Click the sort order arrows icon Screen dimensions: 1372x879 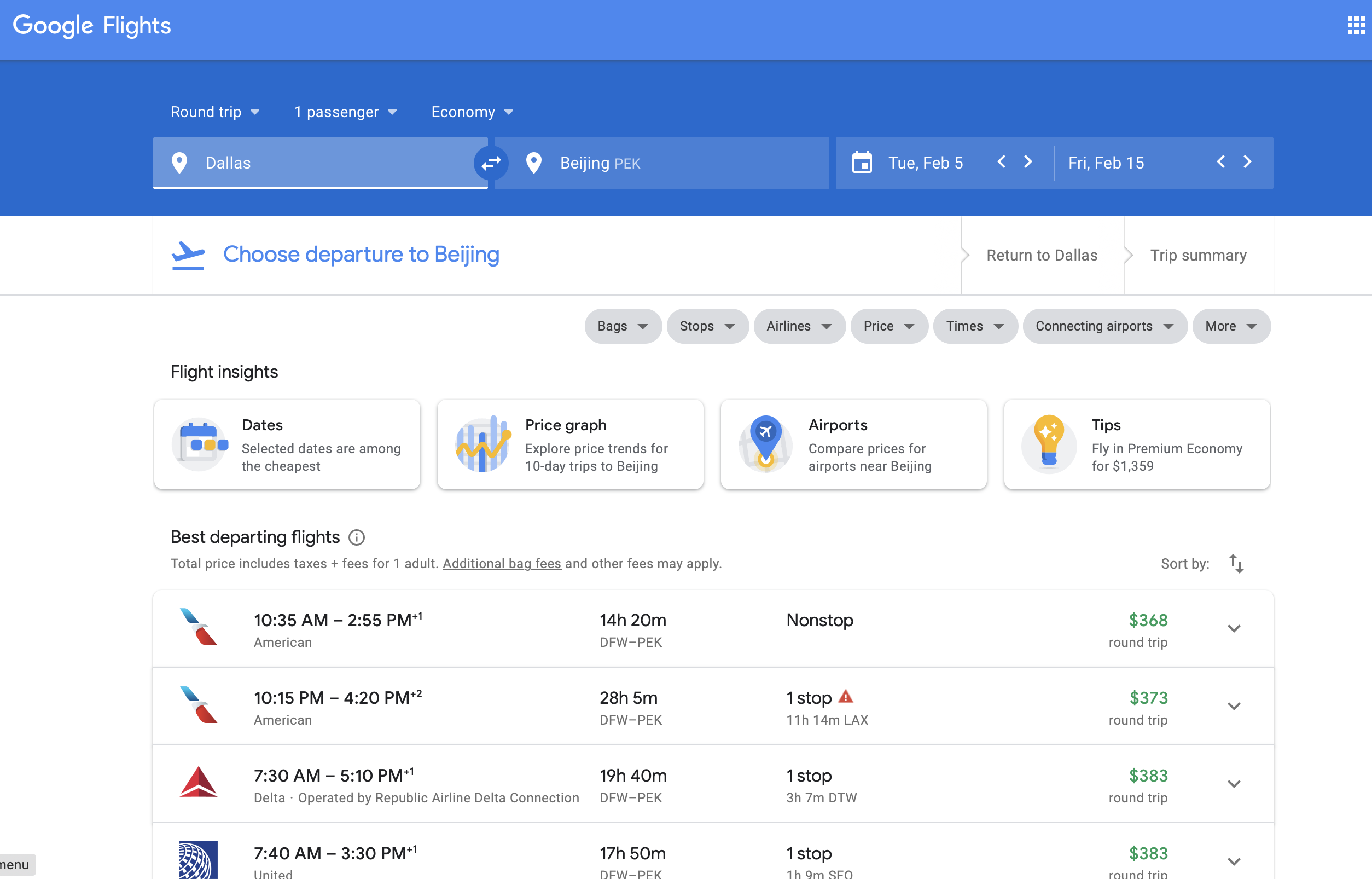(1236, 563)
